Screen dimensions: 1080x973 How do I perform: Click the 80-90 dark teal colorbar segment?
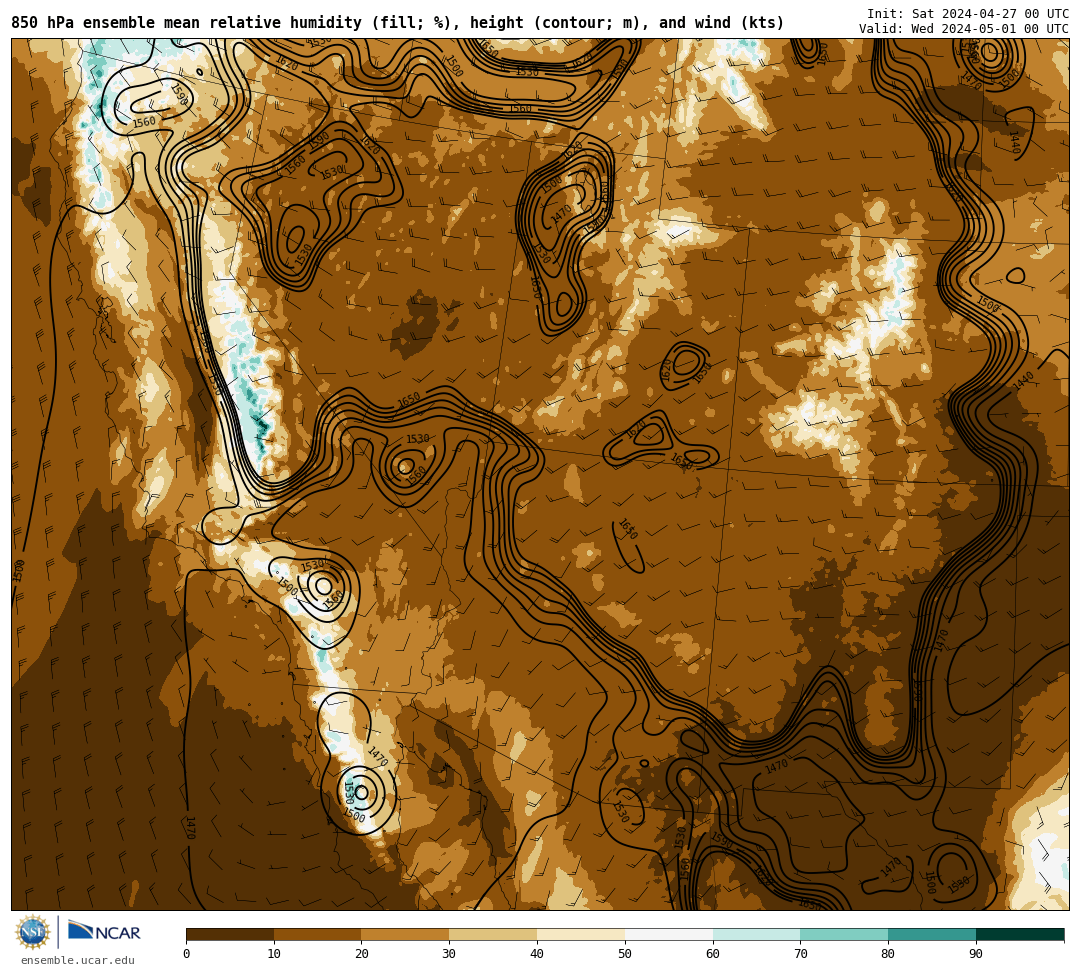[x=932, y=934]
